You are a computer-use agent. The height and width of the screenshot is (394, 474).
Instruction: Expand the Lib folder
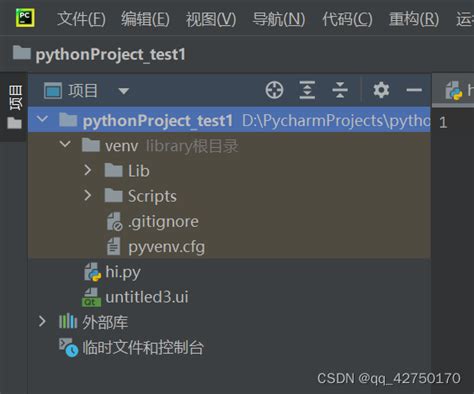[88, 170]
